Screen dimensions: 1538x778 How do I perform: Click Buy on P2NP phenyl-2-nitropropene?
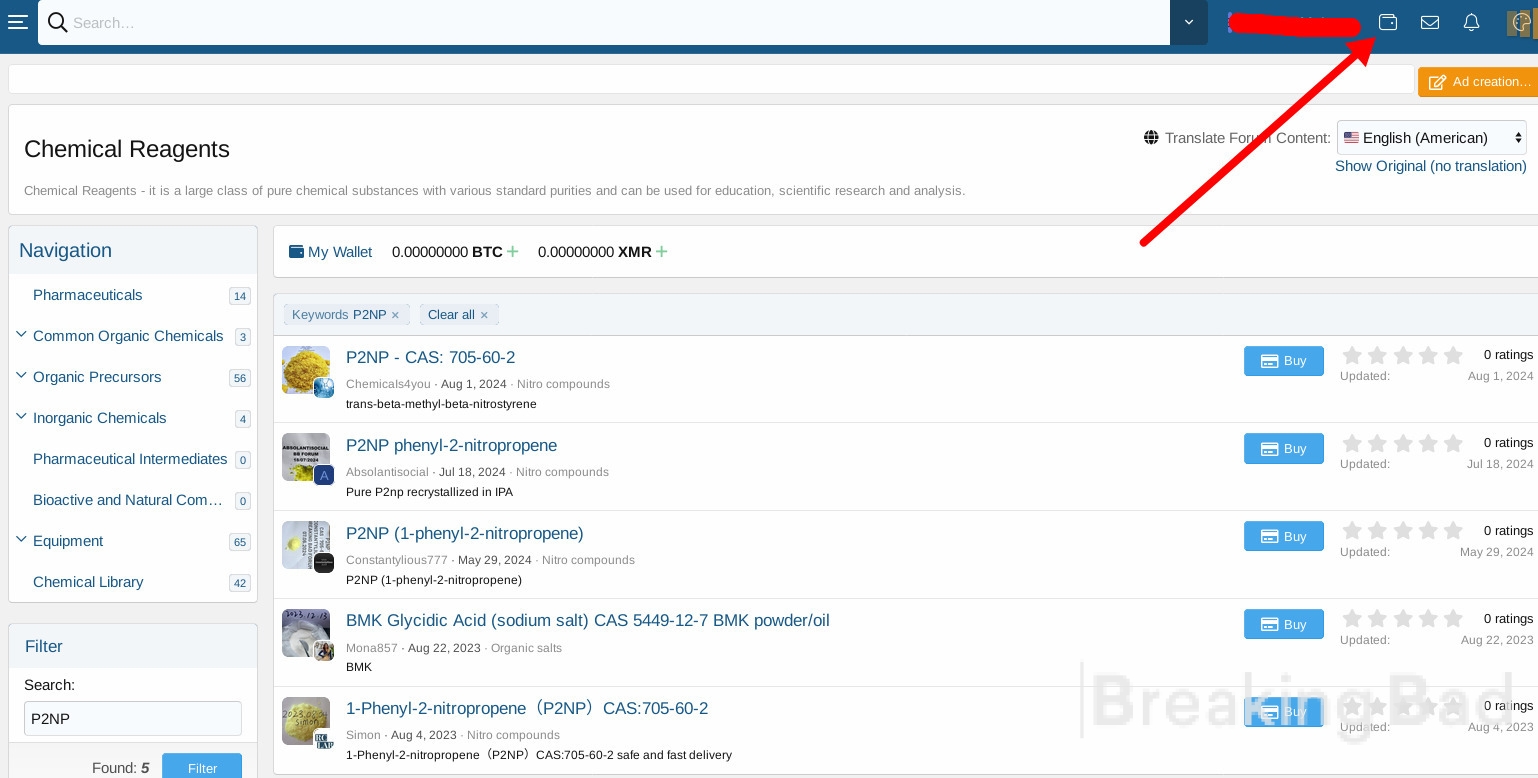click(1284, 449)
